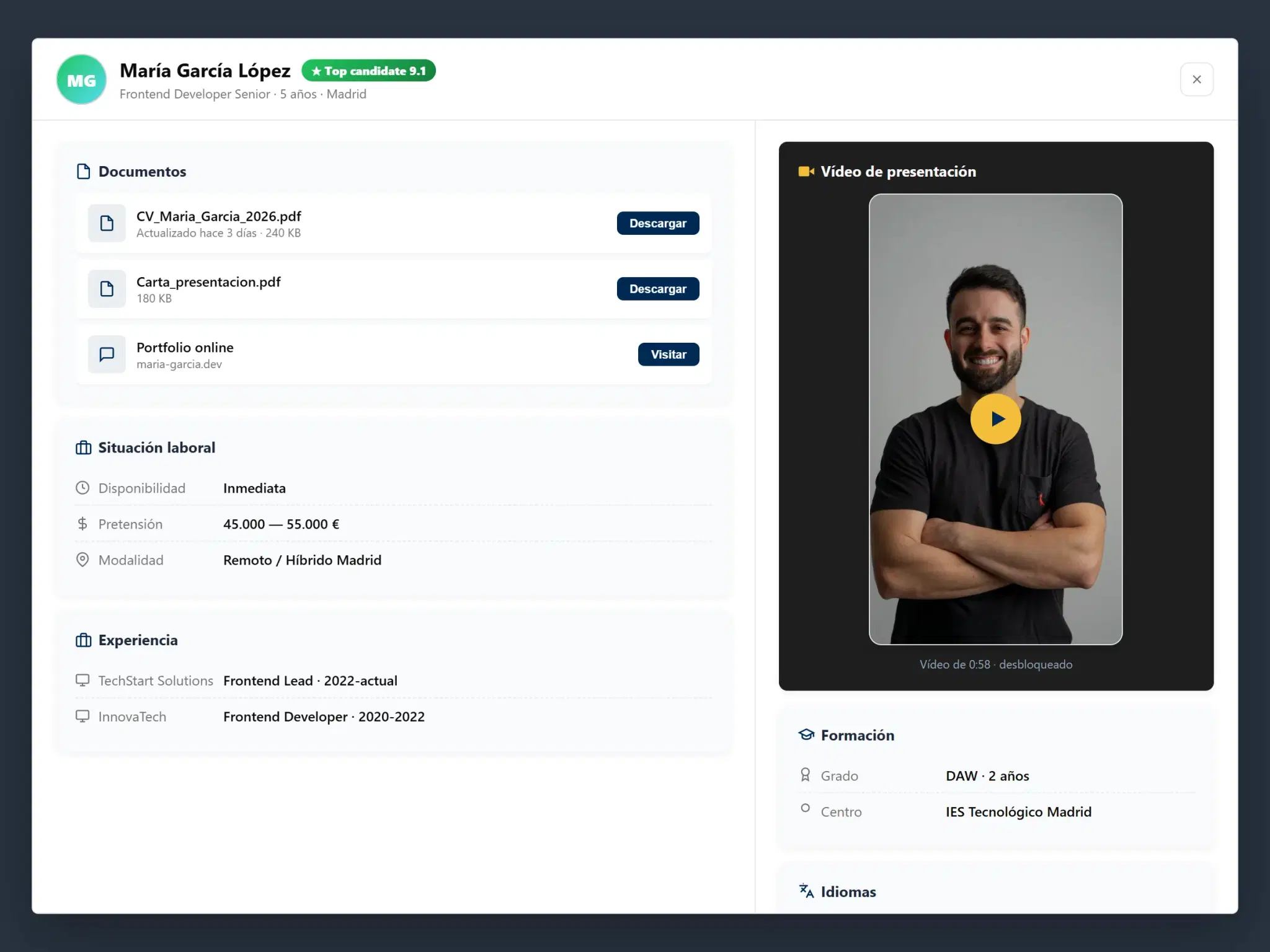
Task: Click the Top candidate 9.1 badge
Action: tap(368, 71)
